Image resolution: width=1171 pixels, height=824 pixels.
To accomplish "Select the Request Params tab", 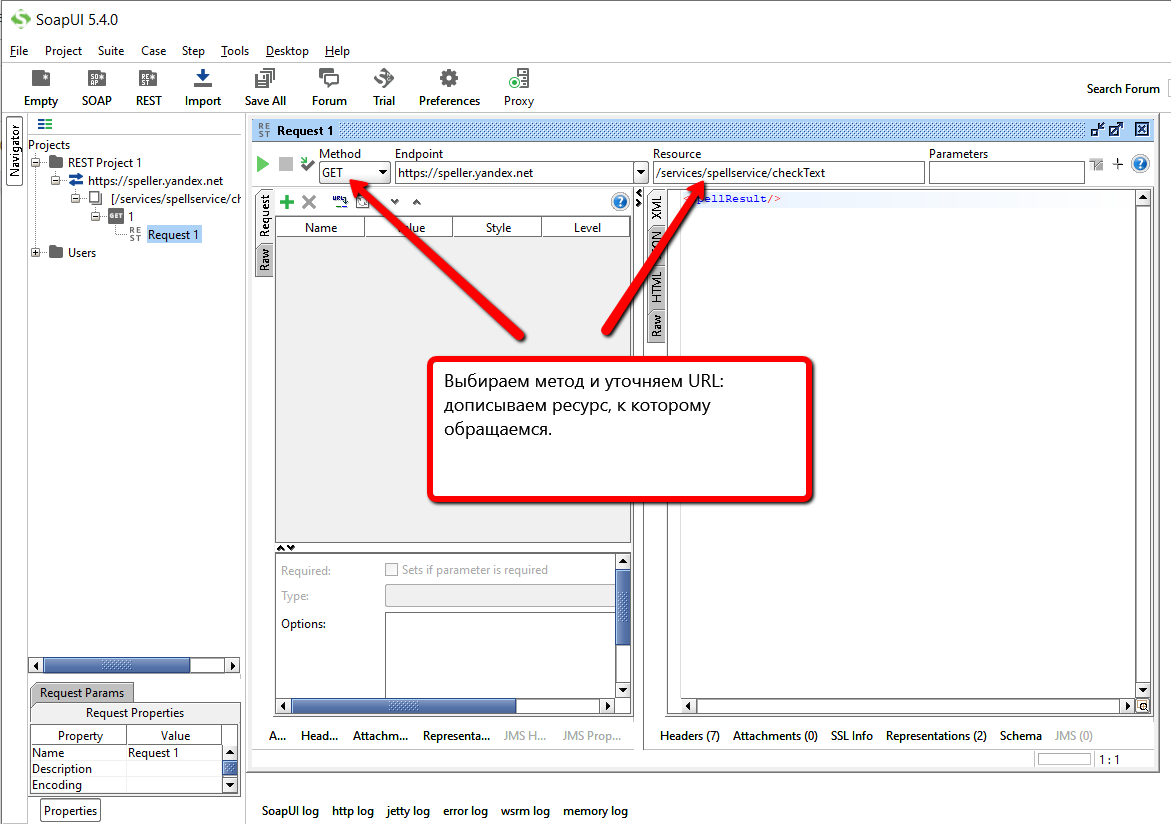I will 81,693.
